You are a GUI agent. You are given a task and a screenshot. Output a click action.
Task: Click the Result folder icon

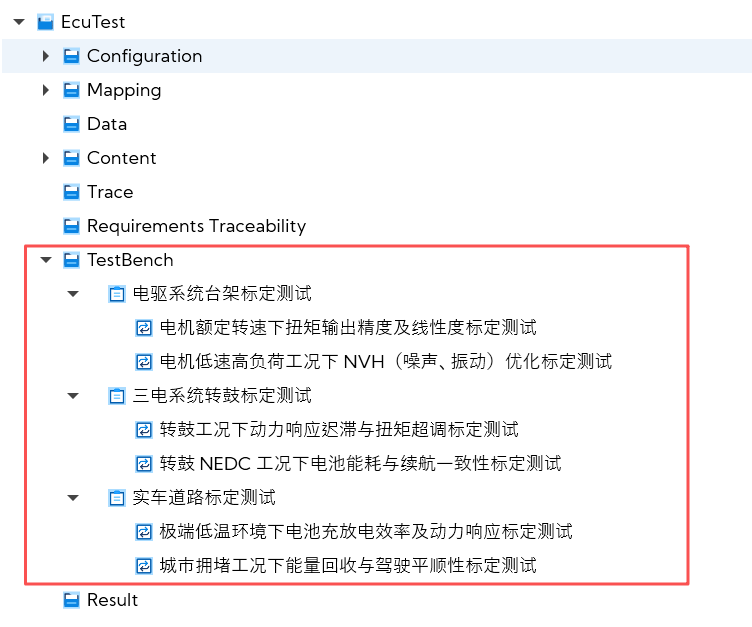pyautogui.click(x=71, y=600)
